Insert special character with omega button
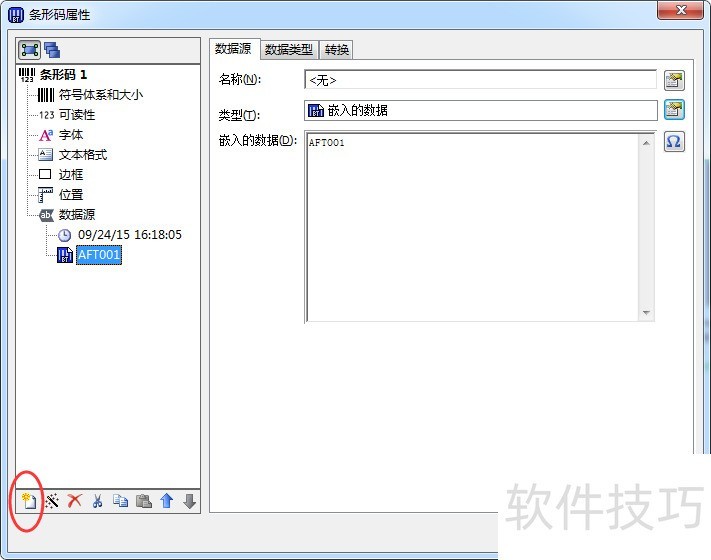The image size is (711, 560). click(x=674, y=142)
